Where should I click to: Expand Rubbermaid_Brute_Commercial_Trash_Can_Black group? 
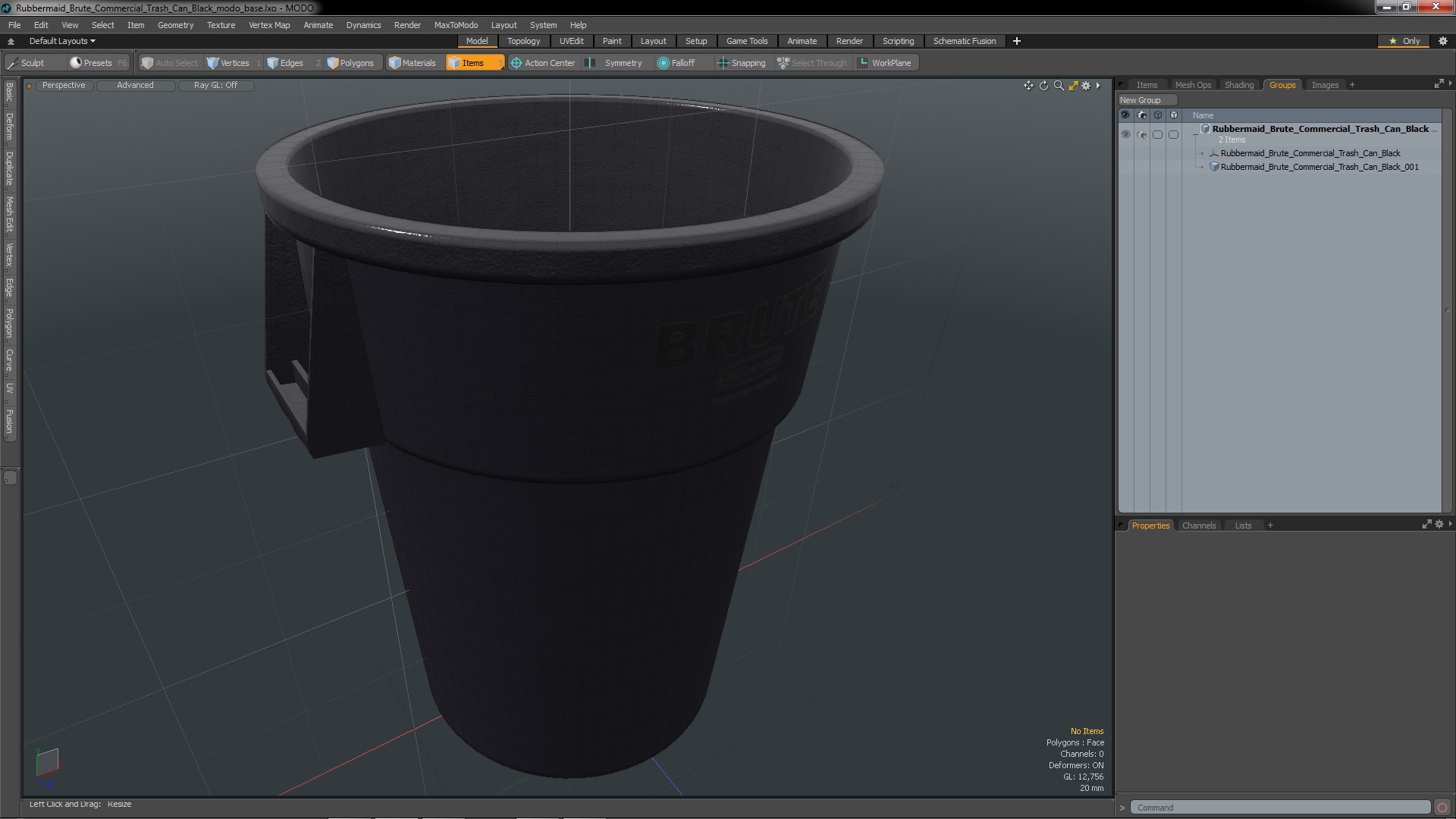click(x=1196, y=129)
